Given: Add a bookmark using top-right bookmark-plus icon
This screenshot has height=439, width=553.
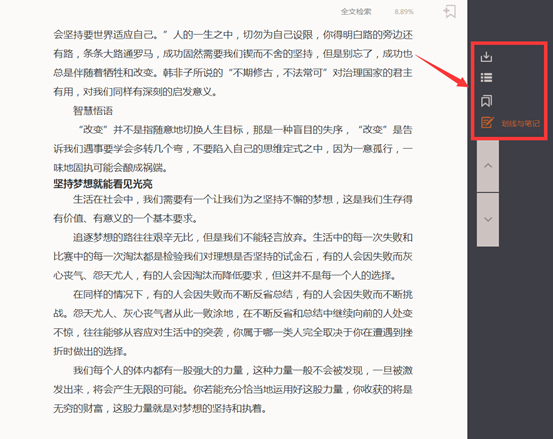Looking at the screenshot, I should (450, 11).
